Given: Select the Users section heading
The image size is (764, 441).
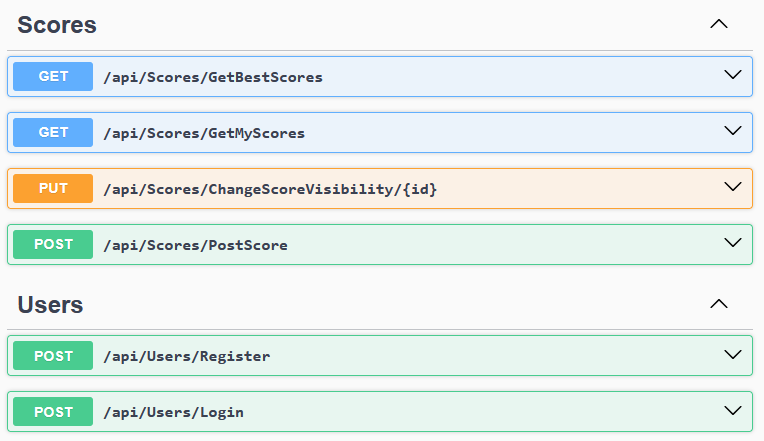Looking at the screenshot, I should tap(50, 304).
